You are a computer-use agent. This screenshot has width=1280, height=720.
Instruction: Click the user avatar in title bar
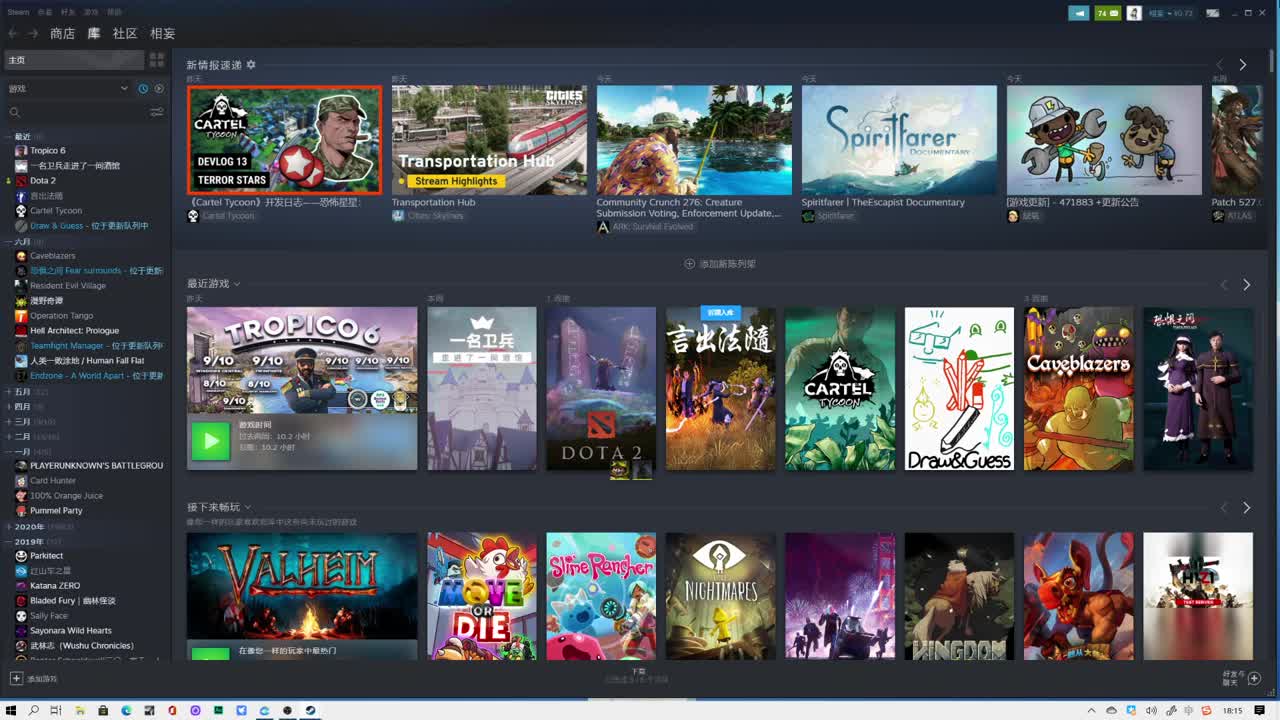click(x=1134, y=13)
